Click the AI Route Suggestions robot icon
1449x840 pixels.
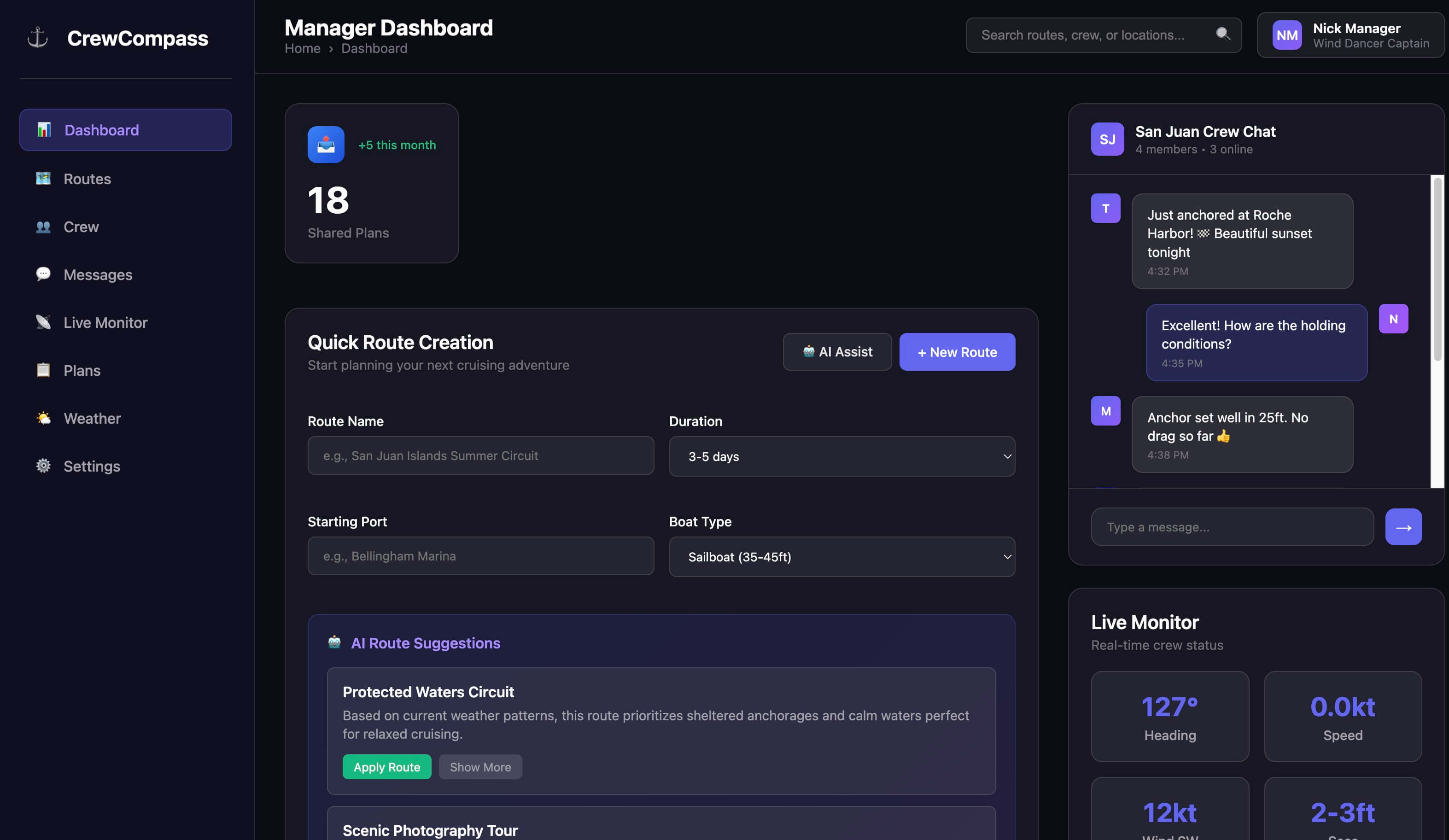click(x=334, y=642)
